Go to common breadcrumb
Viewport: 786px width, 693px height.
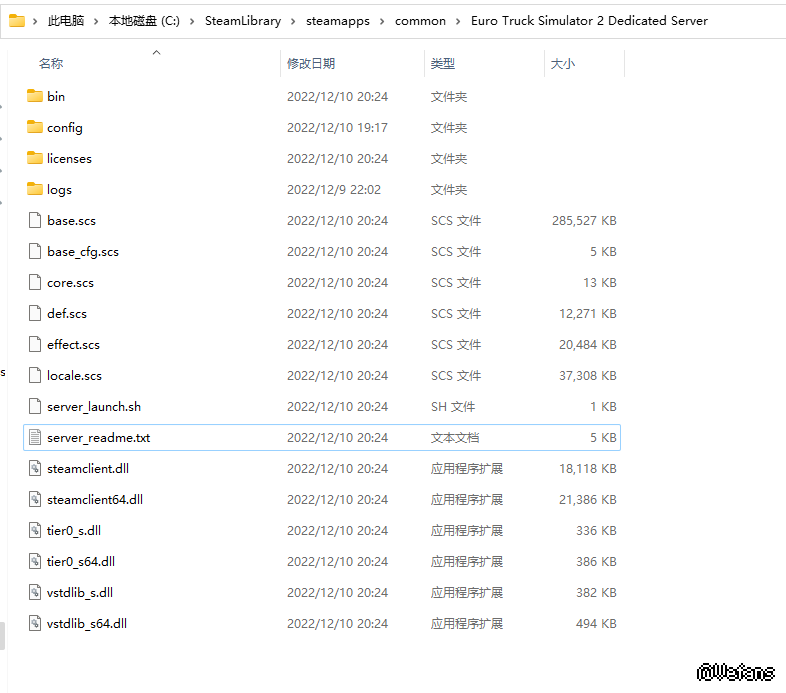tap(420, 21)
